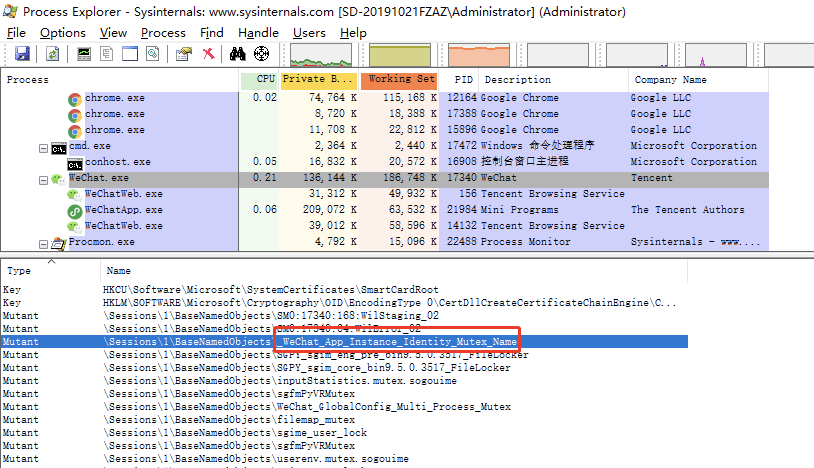814x468 pixels.
Task: Click the Save toolbar icon
Action: click(x=22, y=54)
